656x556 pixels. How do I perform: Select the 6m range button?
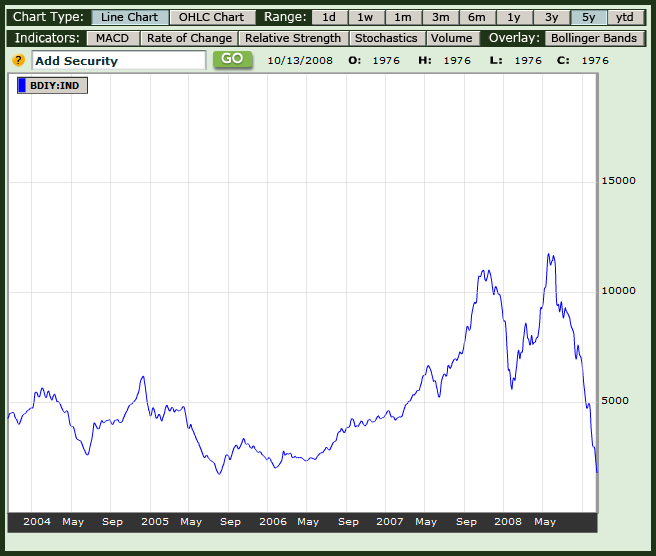[x=477, y=17]
